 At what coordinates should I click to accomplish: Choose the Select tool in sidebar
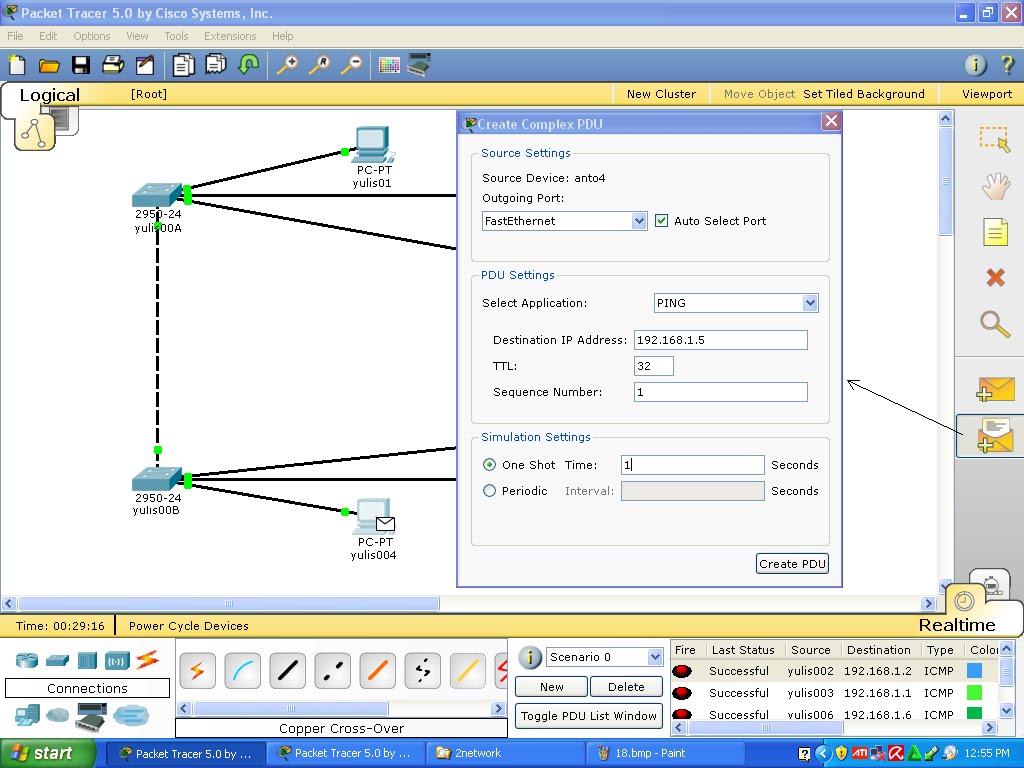point(995,138)
